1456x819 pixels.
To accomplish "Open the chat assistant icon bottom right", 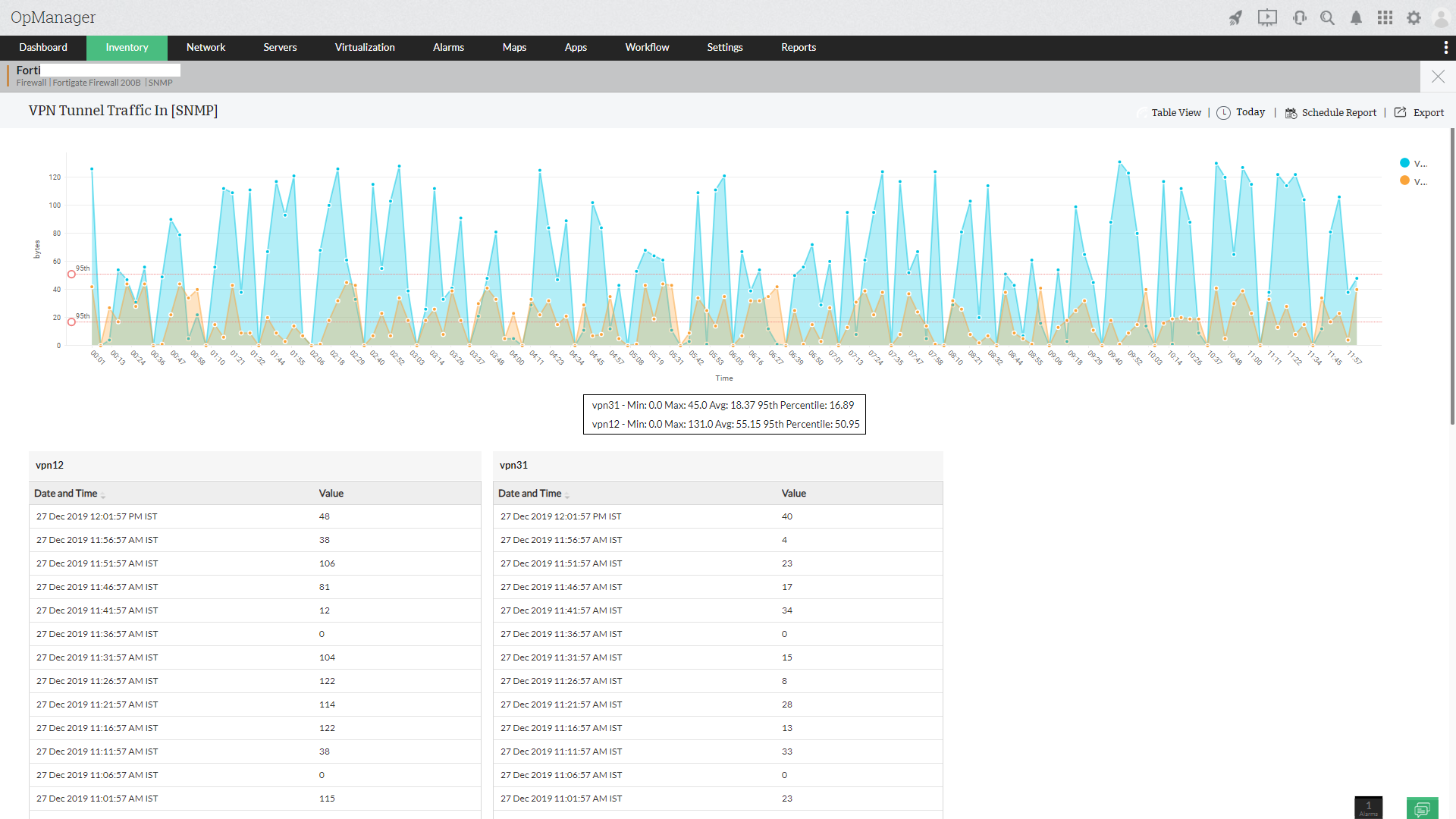I will pyautogui.click(x=1422, y=808).
